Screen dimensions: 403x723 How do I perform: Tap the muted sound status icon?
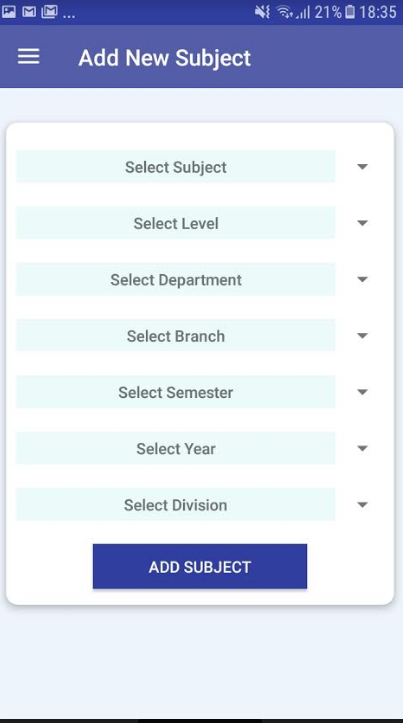click(x=262, y=12)
